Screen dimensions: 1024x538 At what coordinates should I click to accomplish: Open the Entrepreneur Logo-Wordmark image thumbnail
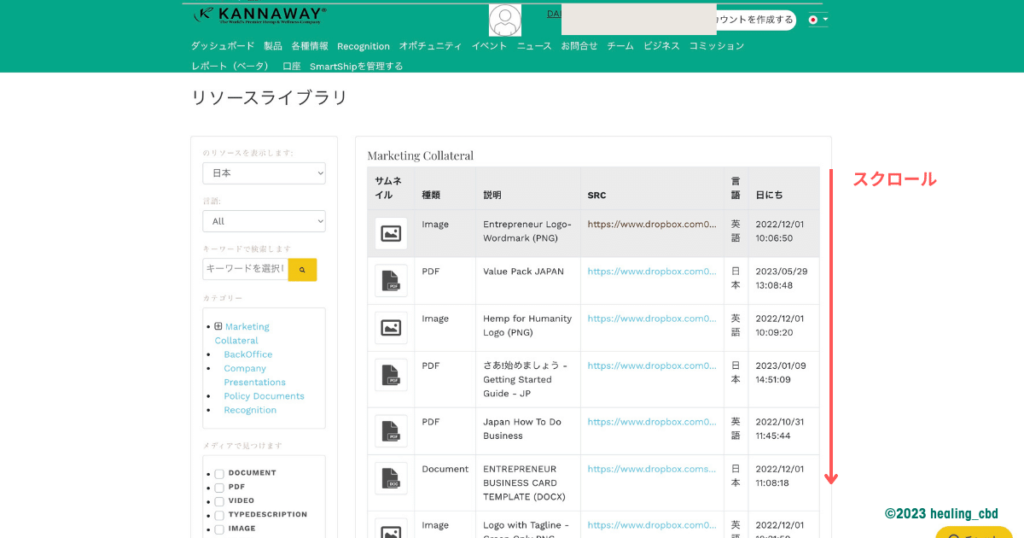coord(391,233)
